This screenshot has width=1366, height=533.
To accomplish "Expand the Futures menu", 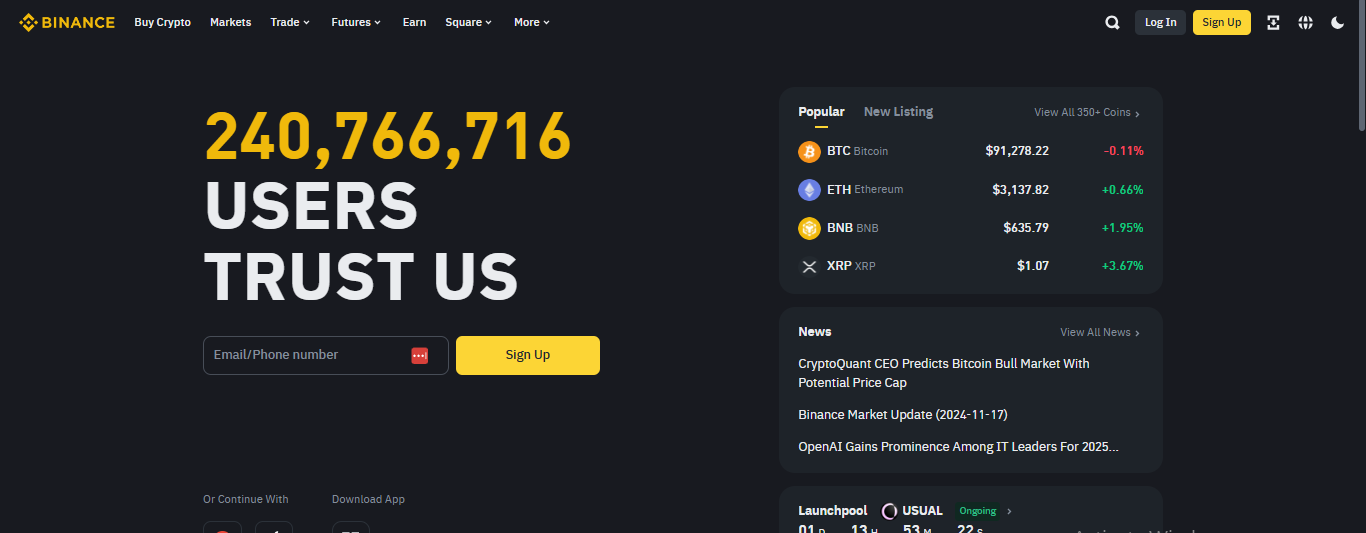I will 356,22.
